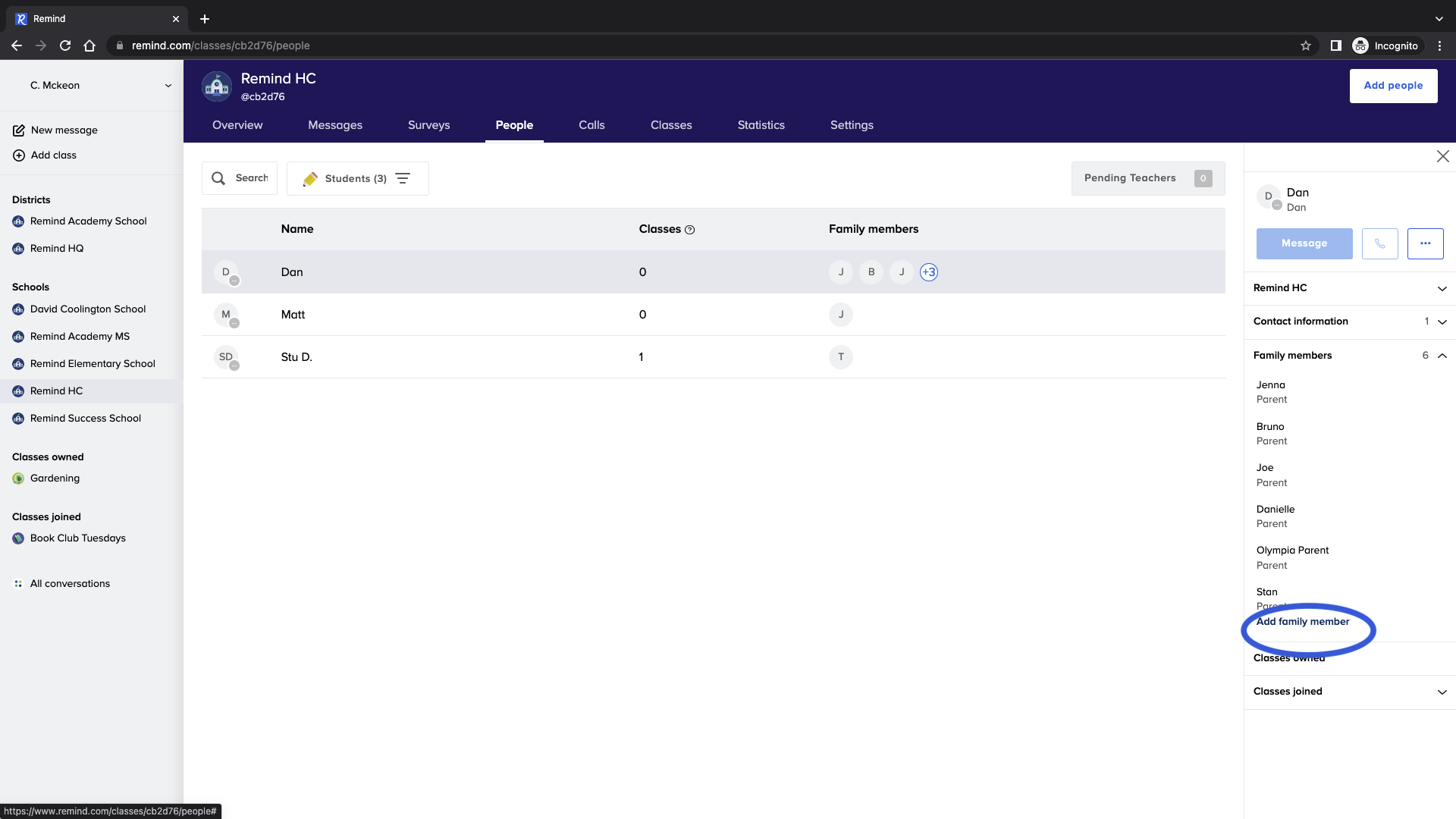1456x819 pixels.
Task: Close the Dan details side panel
Action: click(1442, 156)
